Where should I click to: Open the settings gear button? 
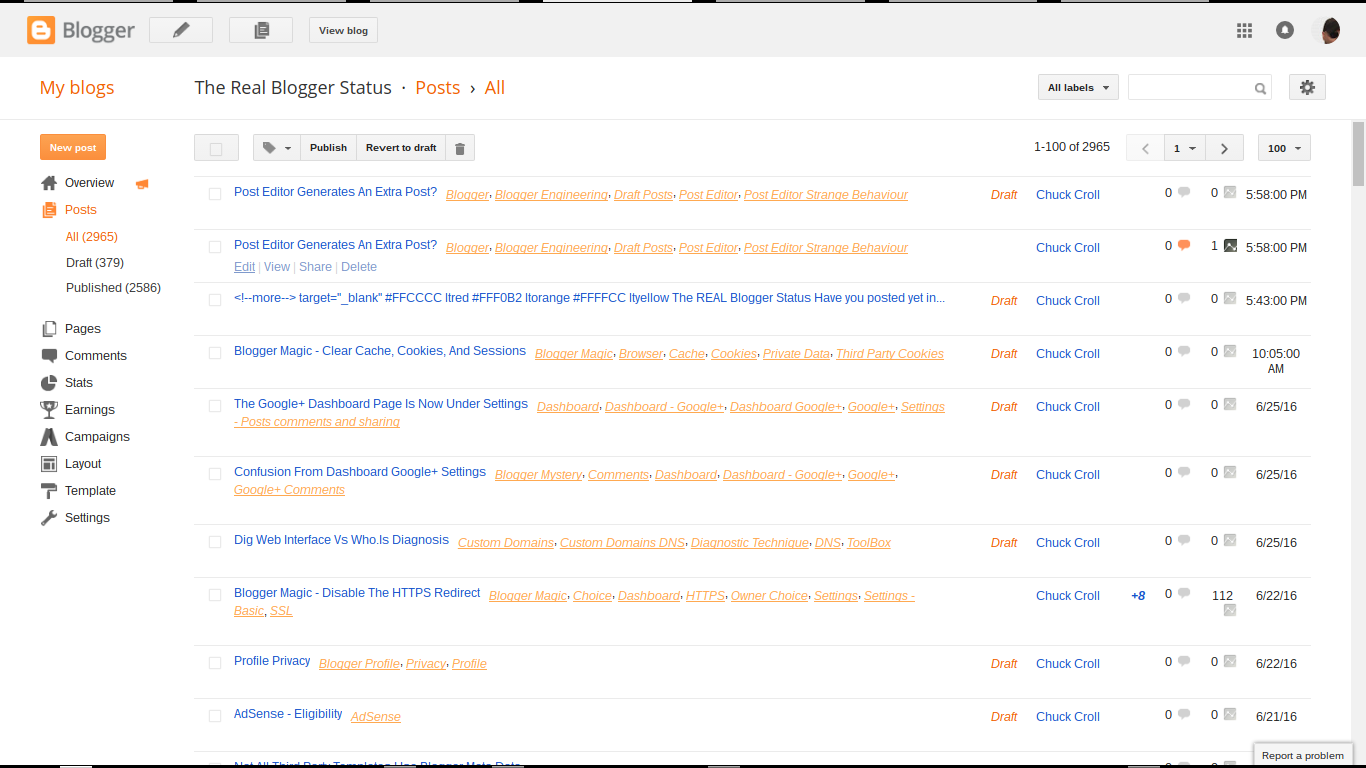click(1307, 87)
